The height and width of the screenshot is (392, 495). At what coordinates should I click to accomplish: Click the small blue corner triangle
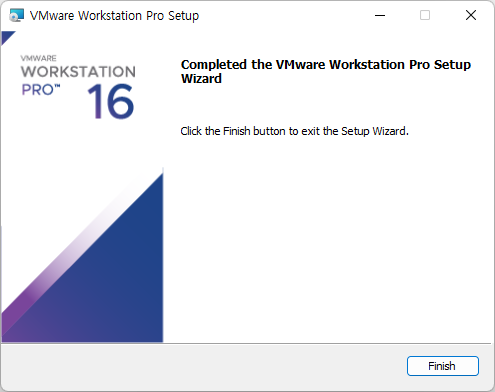[7, 37]
